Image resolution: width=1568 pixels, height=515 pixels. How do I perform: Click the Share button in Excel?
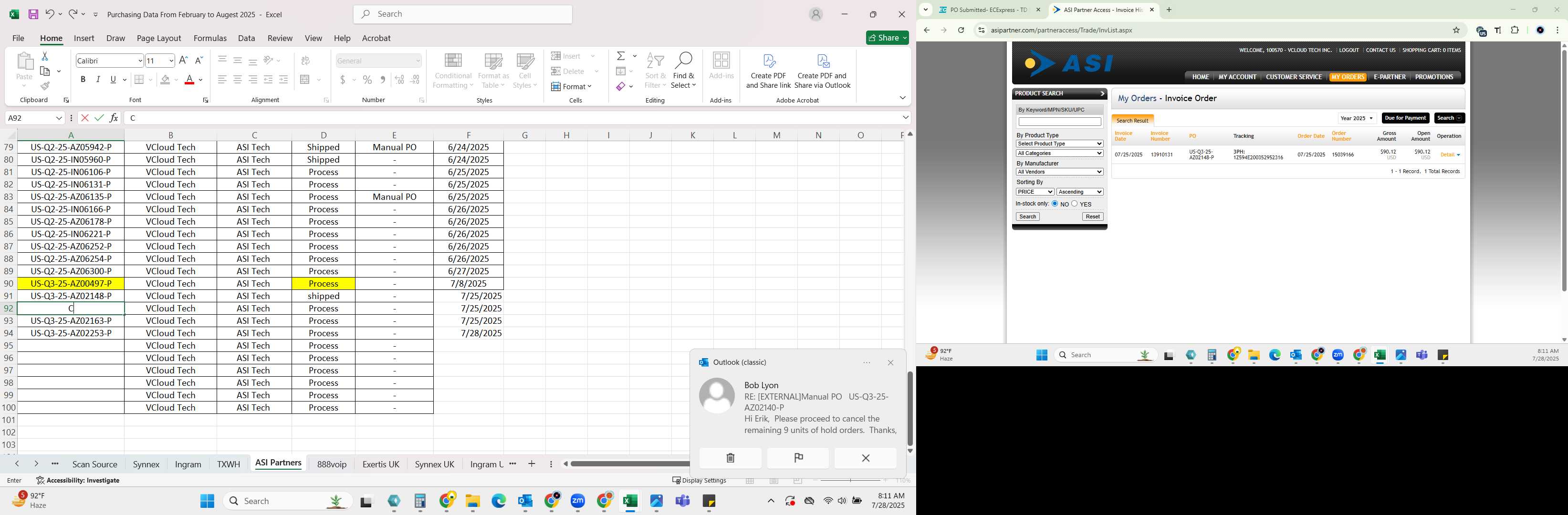coord(888,38)
